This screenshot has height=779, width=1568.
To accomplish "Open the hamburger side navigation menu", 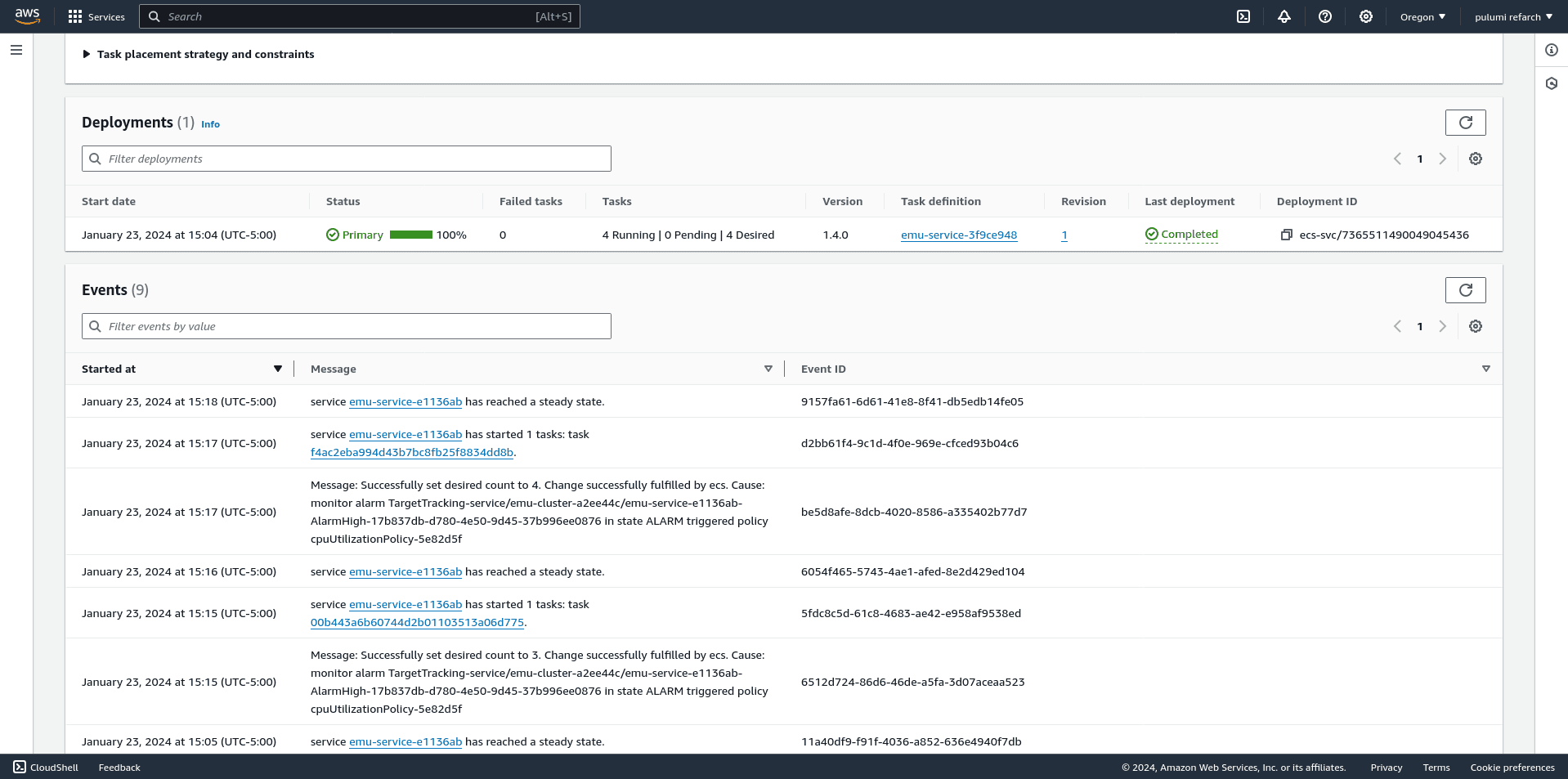I will click(16, 50).
